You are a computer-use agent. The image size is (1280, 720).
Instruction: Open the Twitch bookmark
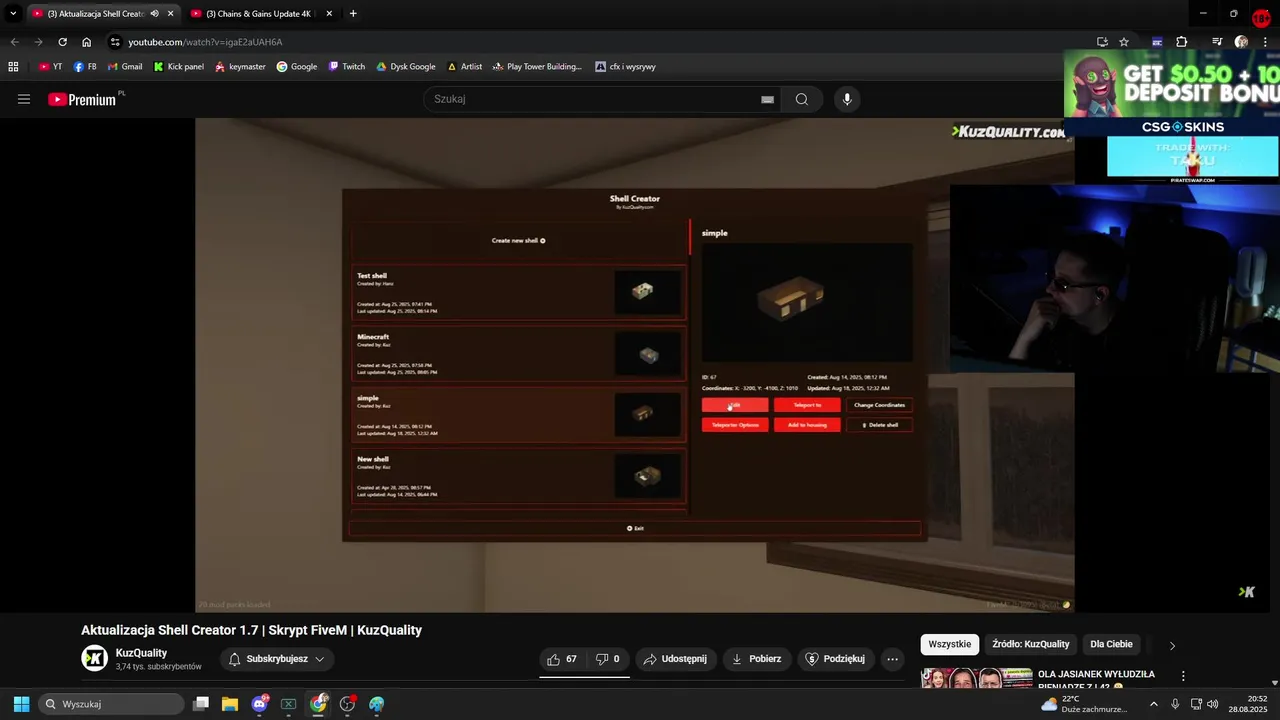tap(347, 67)
